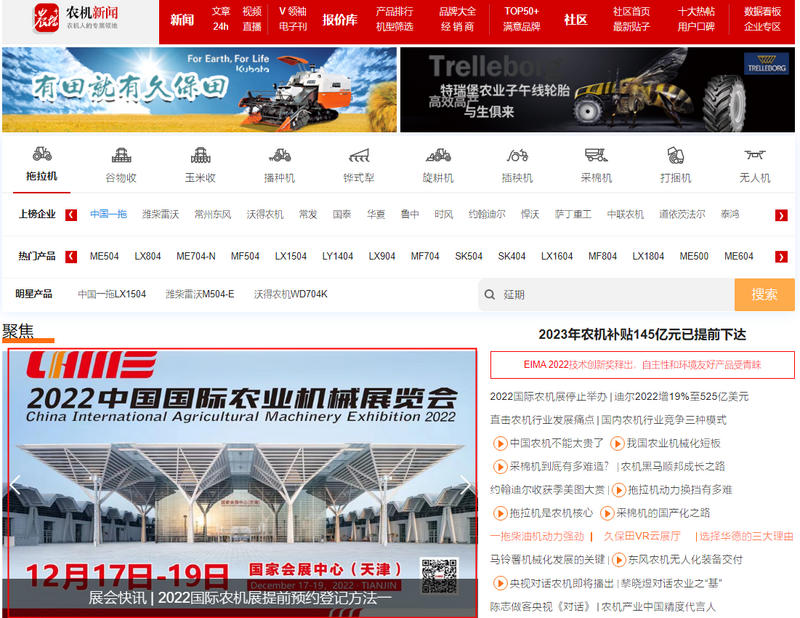Click play icon before 拖拉机是农机核心
Image resolution: width=800 pixels, height=618 pixels.
pos(499,513)
